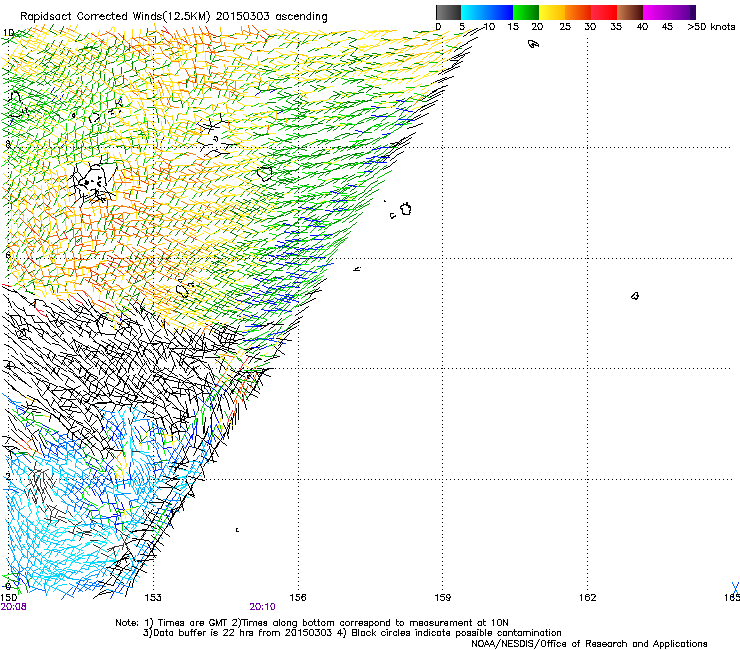
Task: Click the brown 35-40 knots legend swatch
Action: point(630,12)
